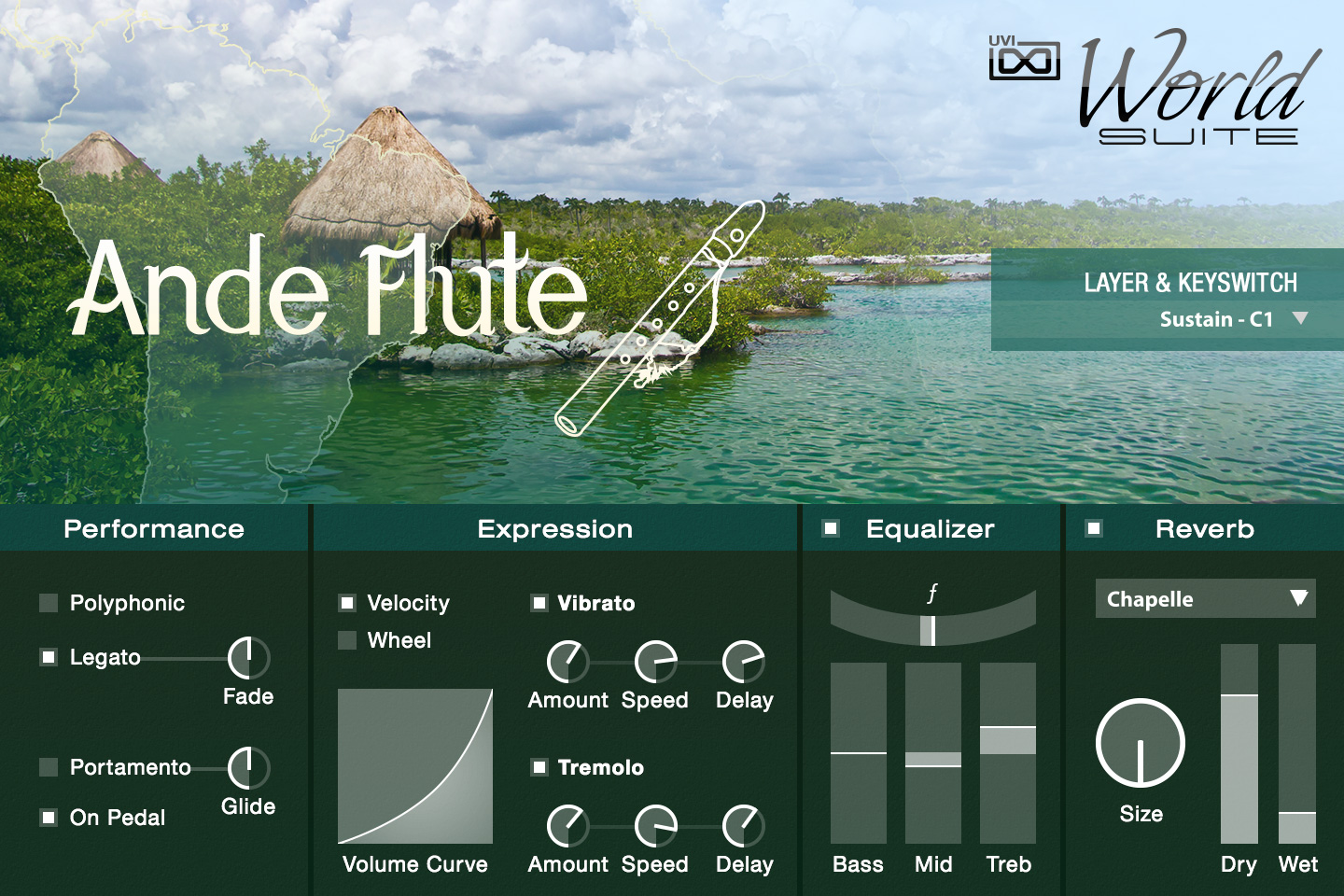Image resolution: width=1344 pixels, height=896 pixels.
Task: Click the Glide label
Action: pos(248,806)
